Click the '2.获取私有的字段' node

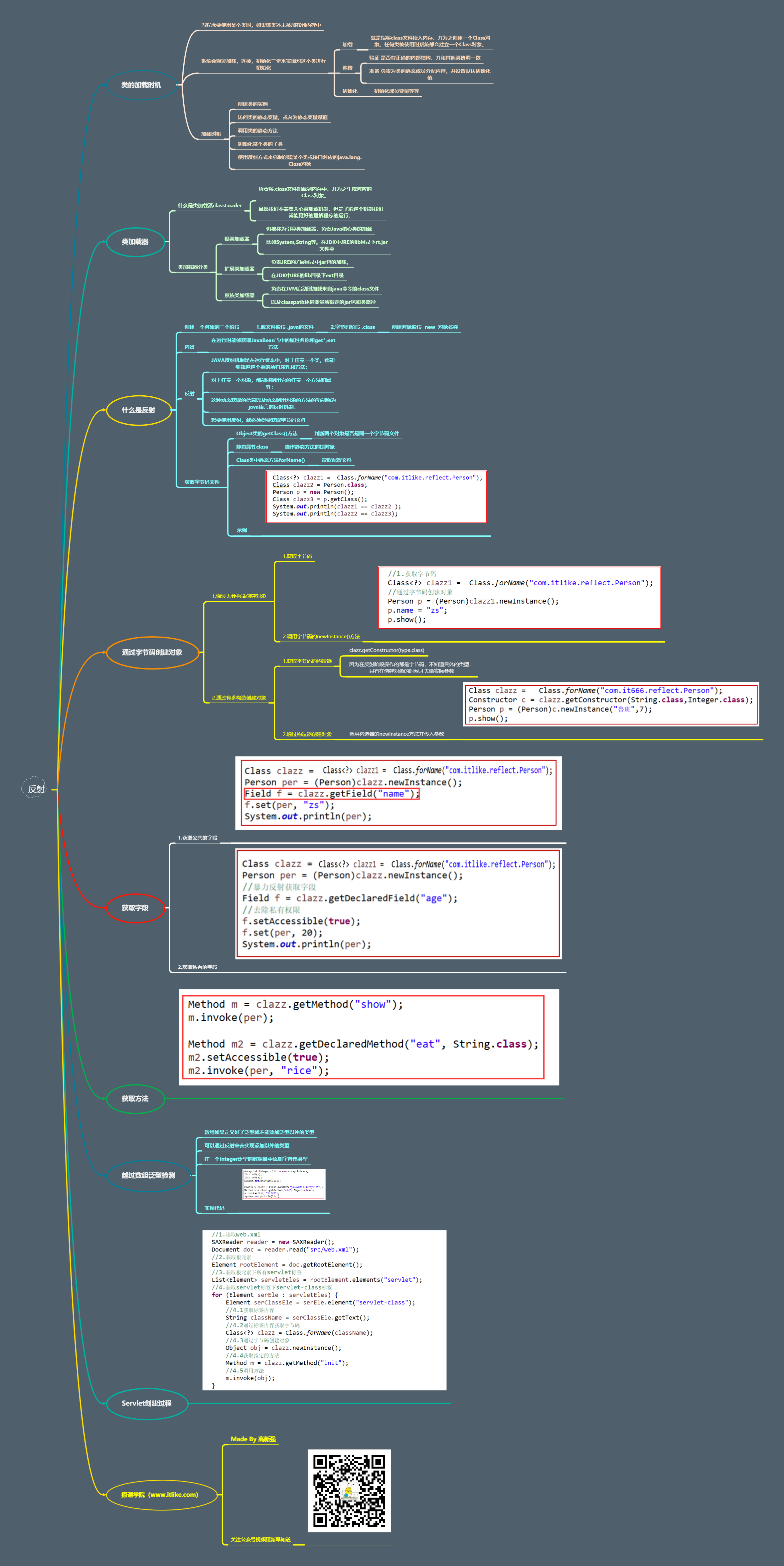(197, 967)
